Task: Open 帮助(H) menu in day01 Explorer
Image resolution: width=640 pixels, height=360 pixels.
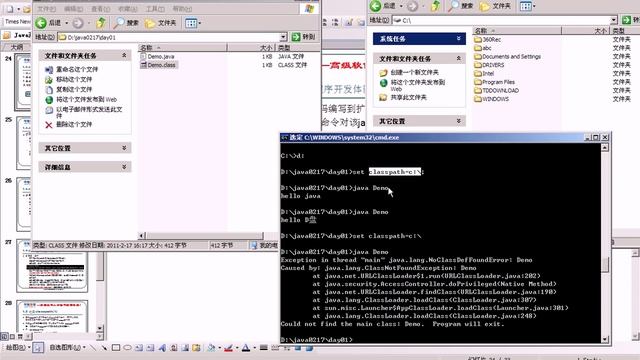Action: (182, 9)
